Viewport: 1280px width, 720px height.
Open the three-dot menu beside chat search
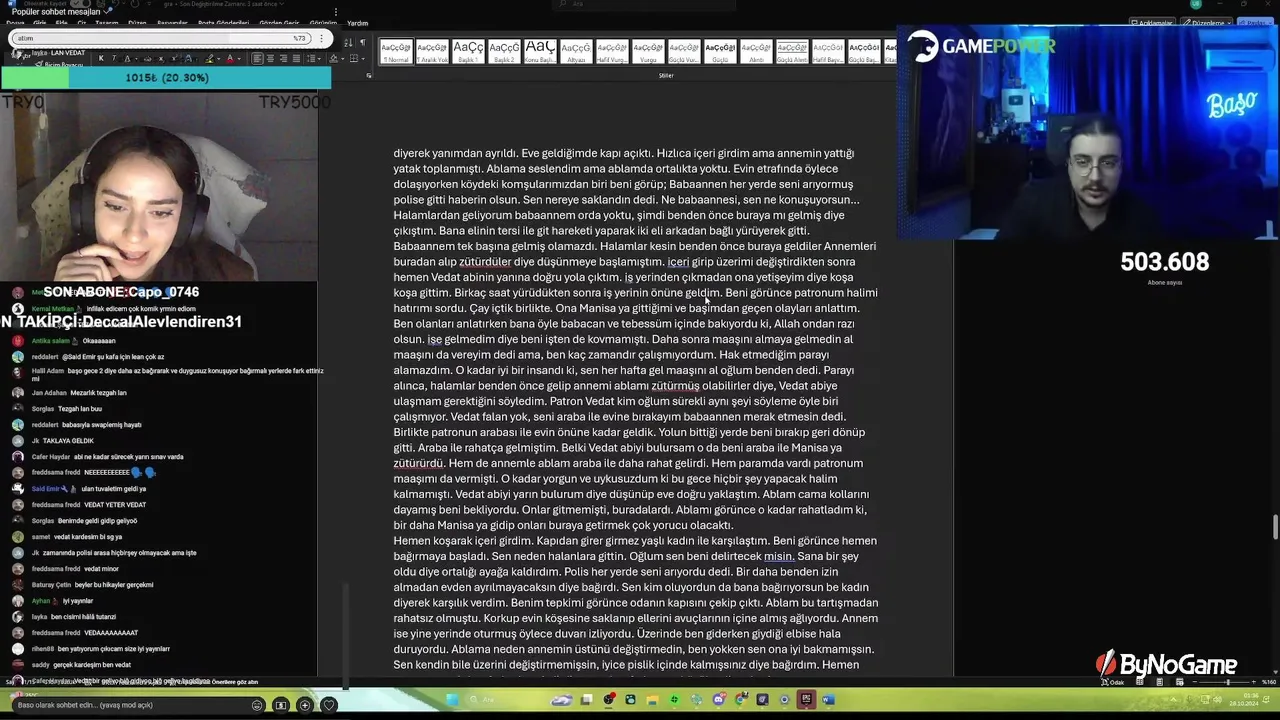pyautogui.click(x=321, y=38)
